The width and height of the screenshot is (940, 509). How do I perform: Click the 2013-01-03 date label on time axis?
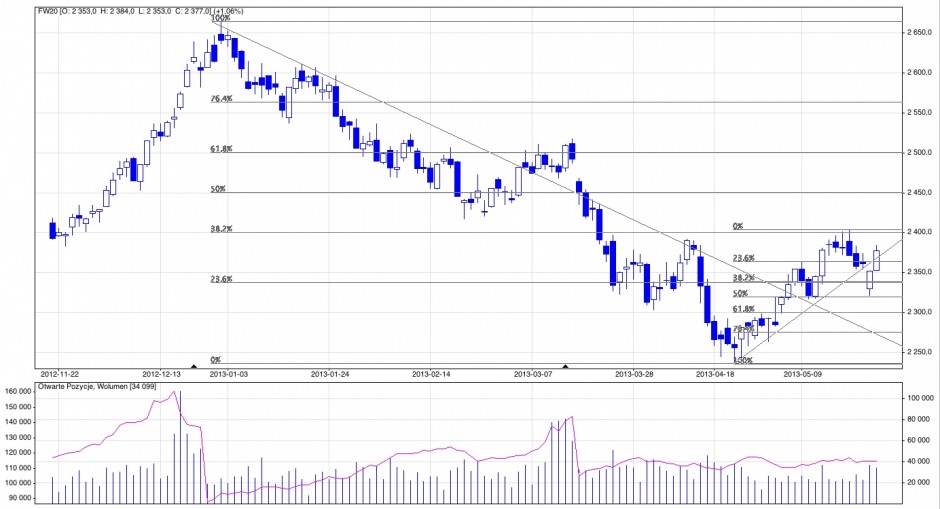tap(229, 375)
